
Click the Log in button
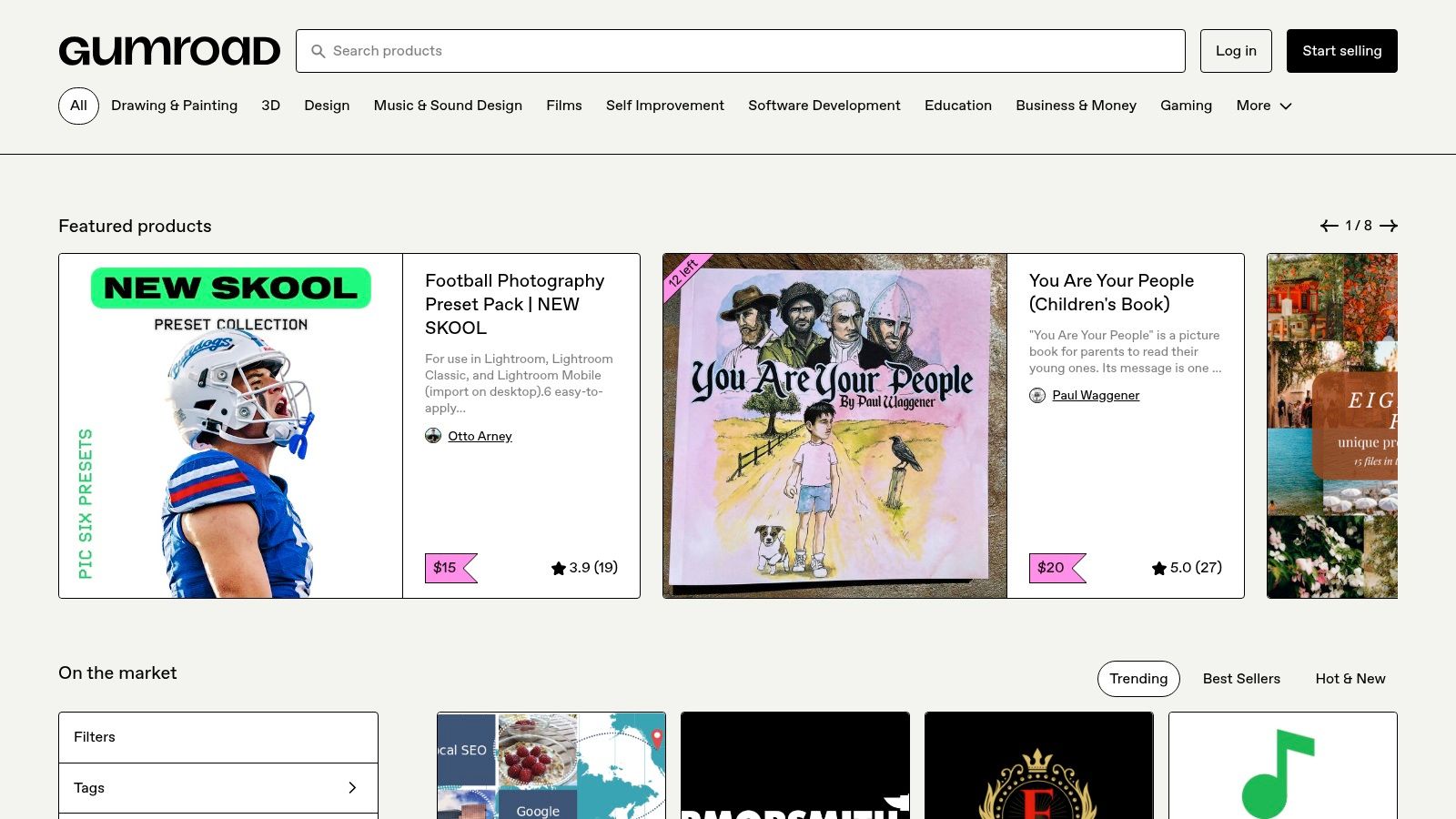pos(1236,51)
